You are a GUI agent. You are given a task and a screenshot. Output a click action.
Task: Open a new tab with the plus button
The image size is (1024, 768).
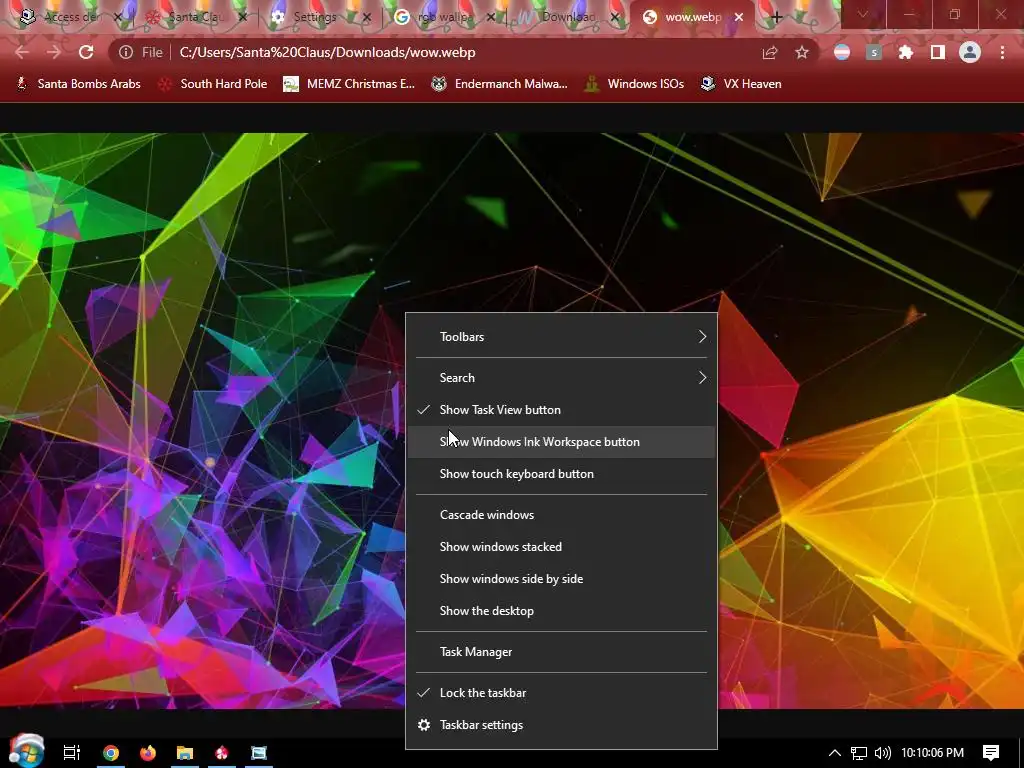click(x=776, y=17)
